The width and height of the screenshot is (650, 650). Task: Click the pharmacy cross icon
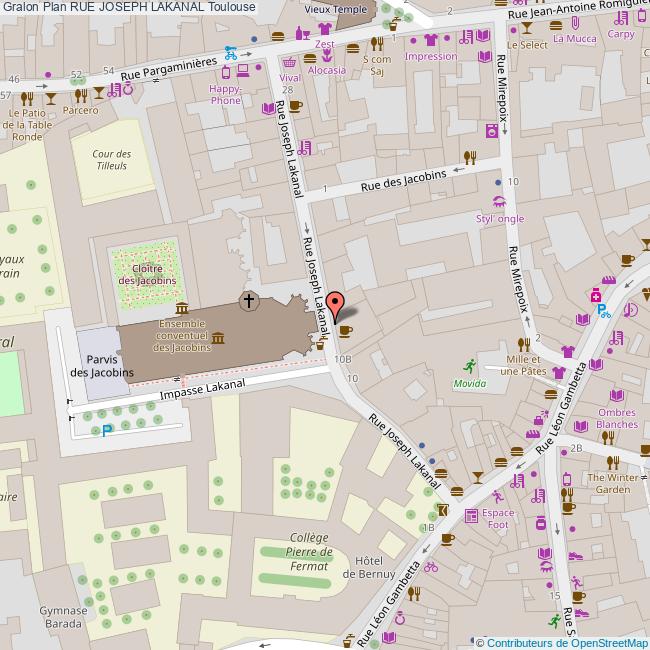(x=596, y=297)
